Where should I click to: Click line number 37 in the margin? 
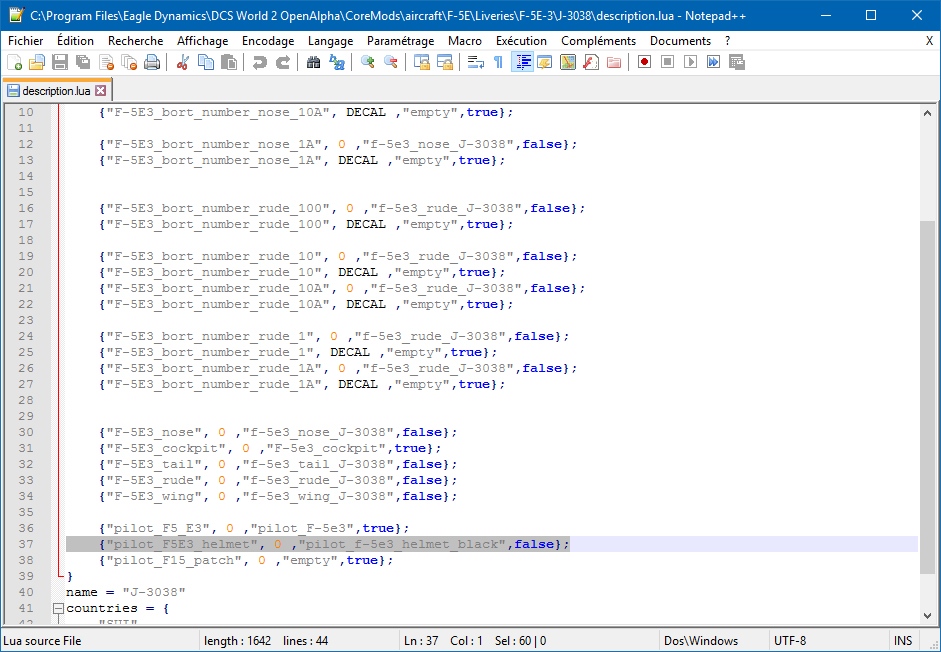pyautogui.click(x=26, y=544)
